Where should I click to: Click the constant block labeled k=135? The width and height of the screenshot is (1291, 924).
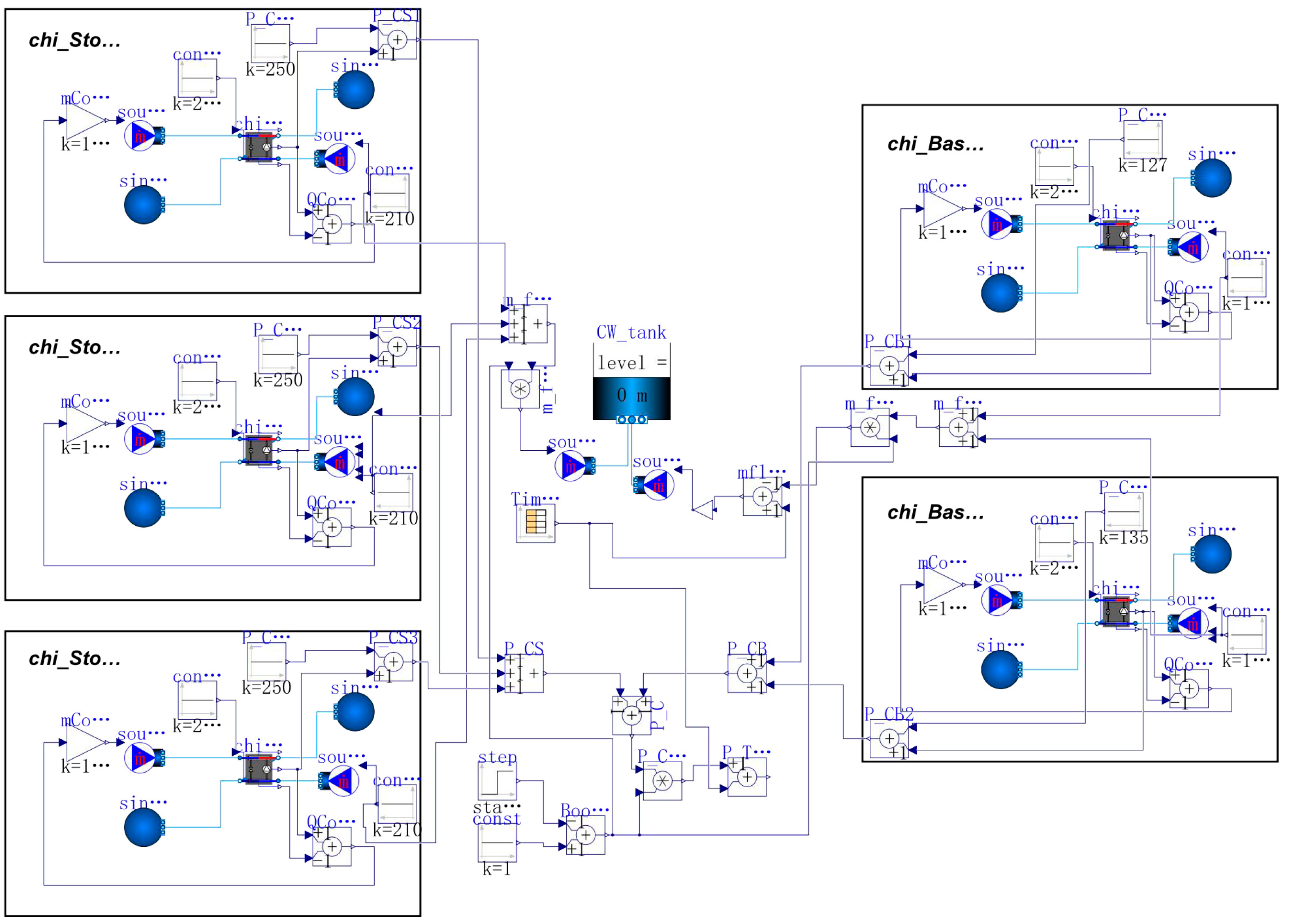(1123, 512)
